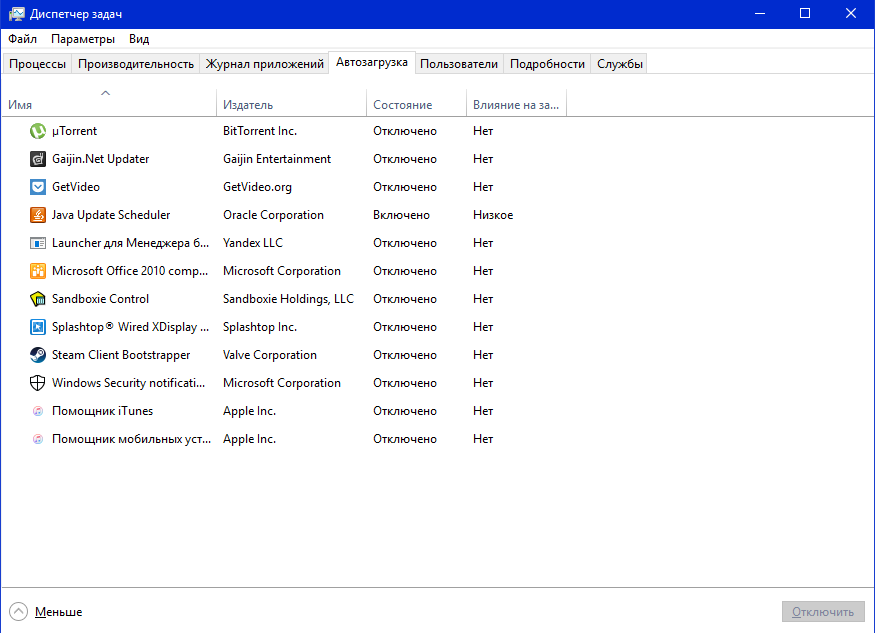Screen dimensions: 875x633
Task: Select the Steam Client Bootstrapper entry
Action: coord(121,355)
